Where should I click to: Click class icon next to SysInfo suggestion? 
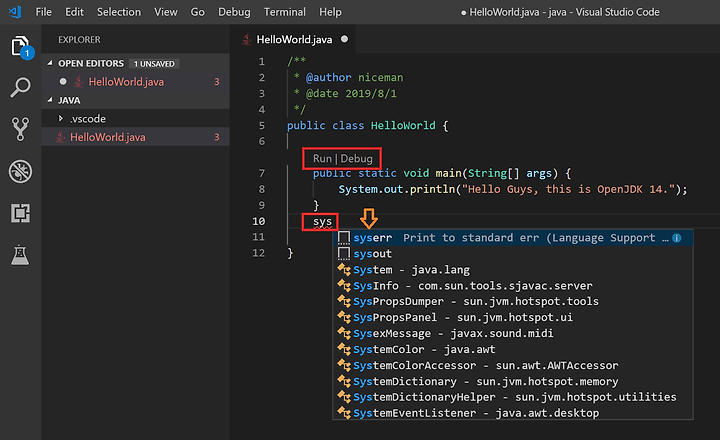[x=344, y=286]
